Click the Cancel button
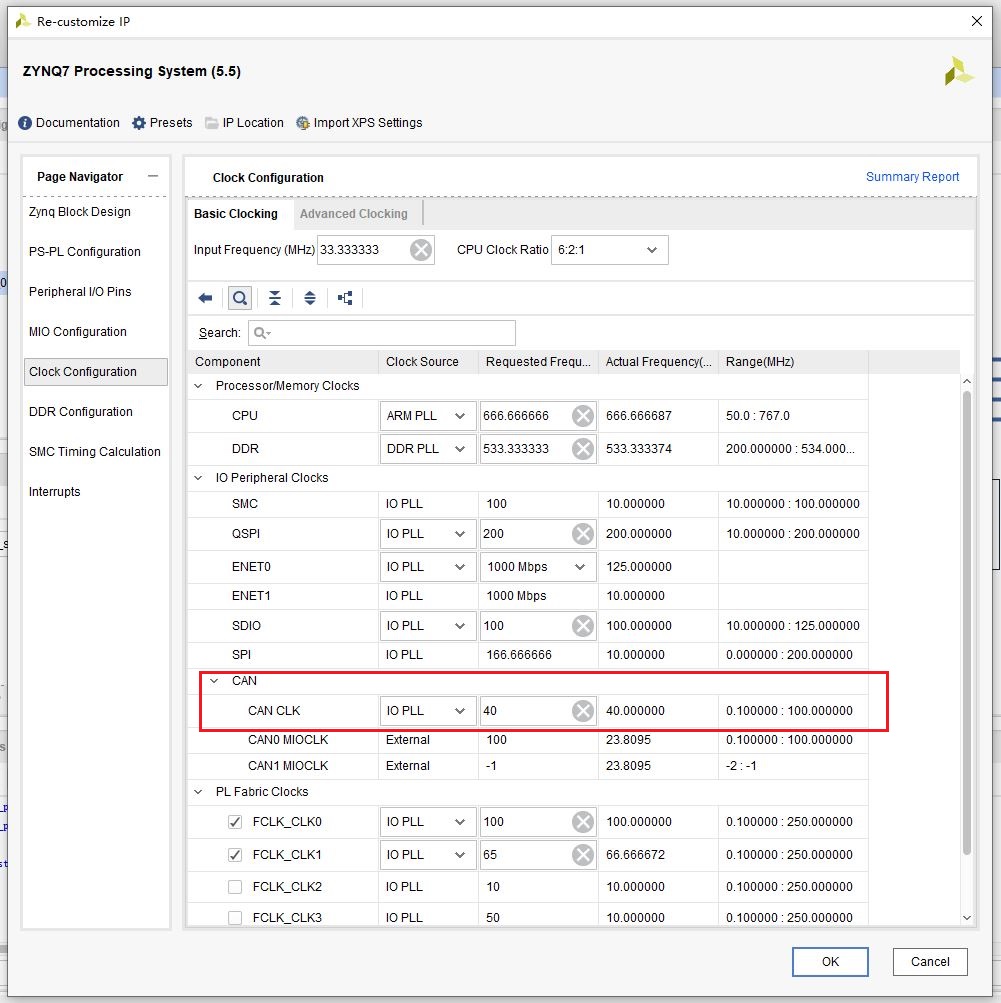Screen dimensions: 1001x1003 [930, 961]
